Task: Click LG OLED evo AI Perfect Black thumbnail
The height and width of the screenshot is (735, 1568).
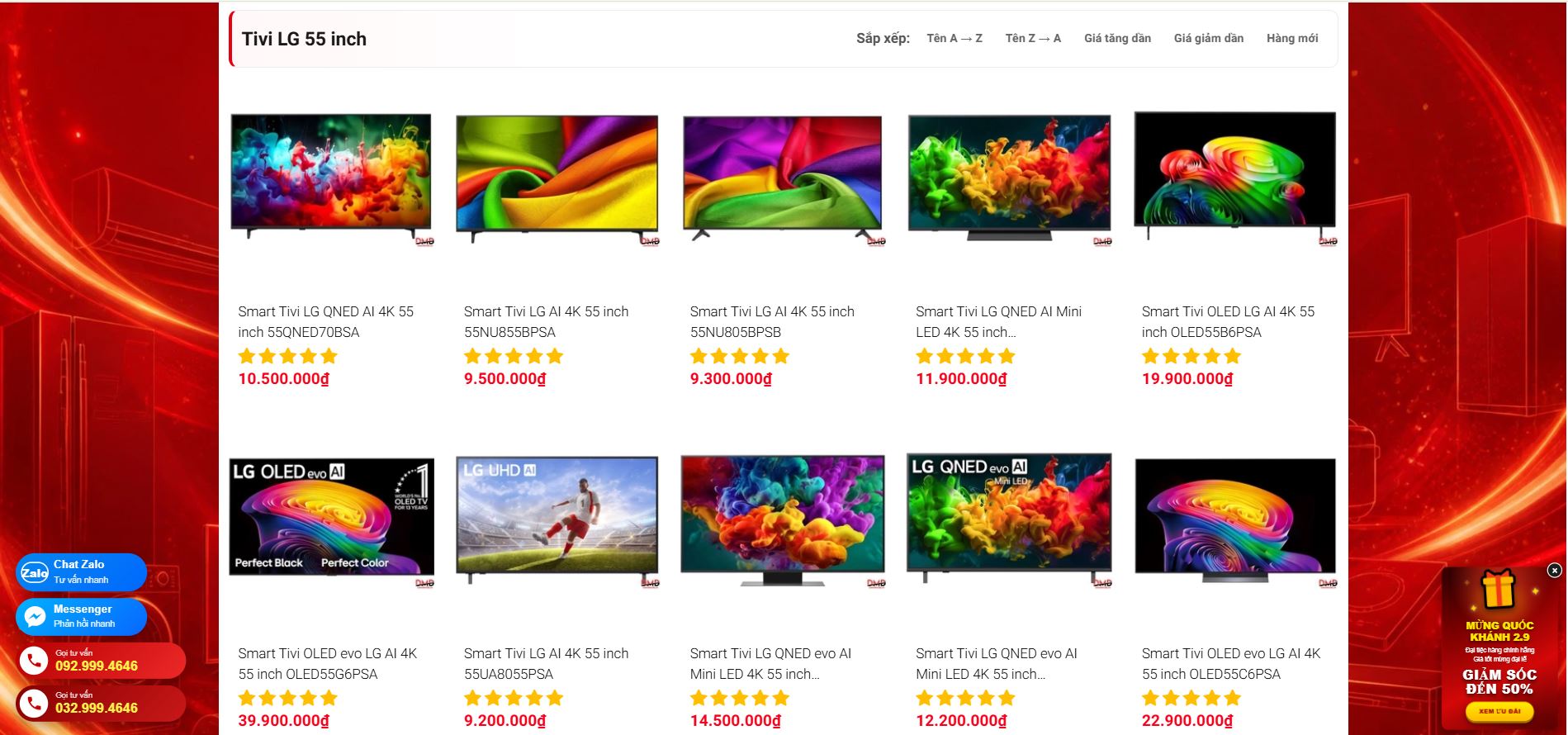Action: pyautogui.click(x=331, y=520)
